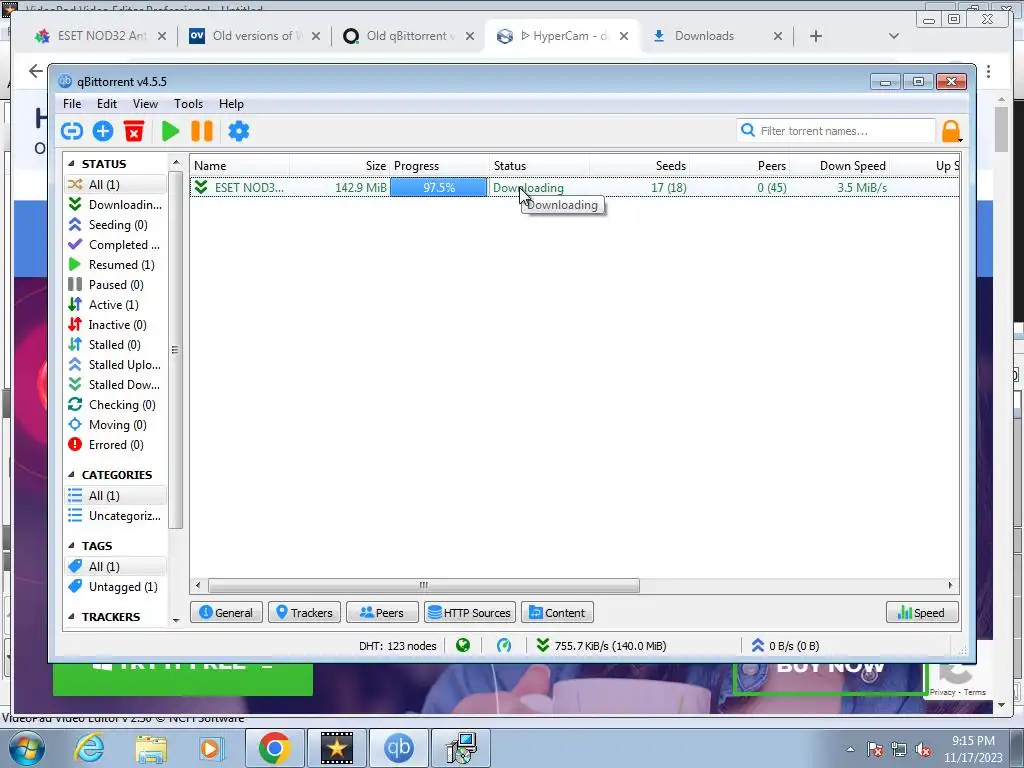Select All (1) under Tags

[116, 567]
